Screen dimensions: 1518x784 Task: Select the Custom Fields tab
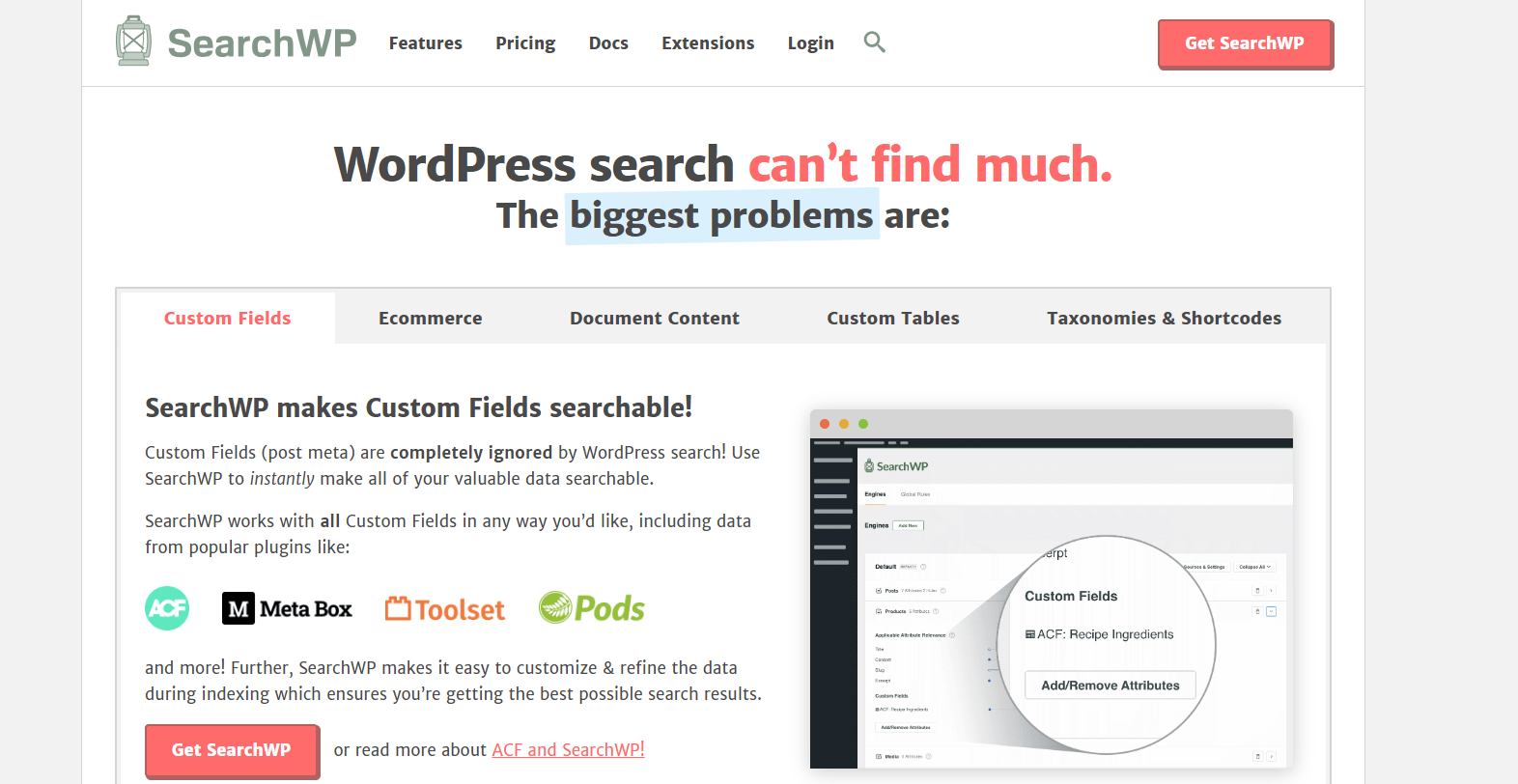pos(227,319)
